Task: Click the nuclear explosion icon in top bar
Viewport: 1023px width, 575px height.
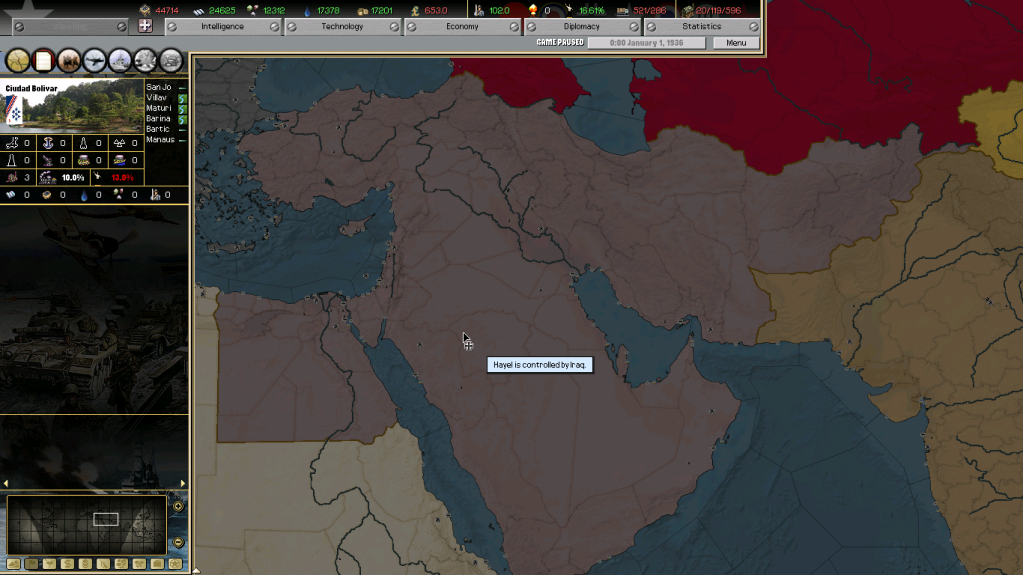Action: click(x=533, y=10)
